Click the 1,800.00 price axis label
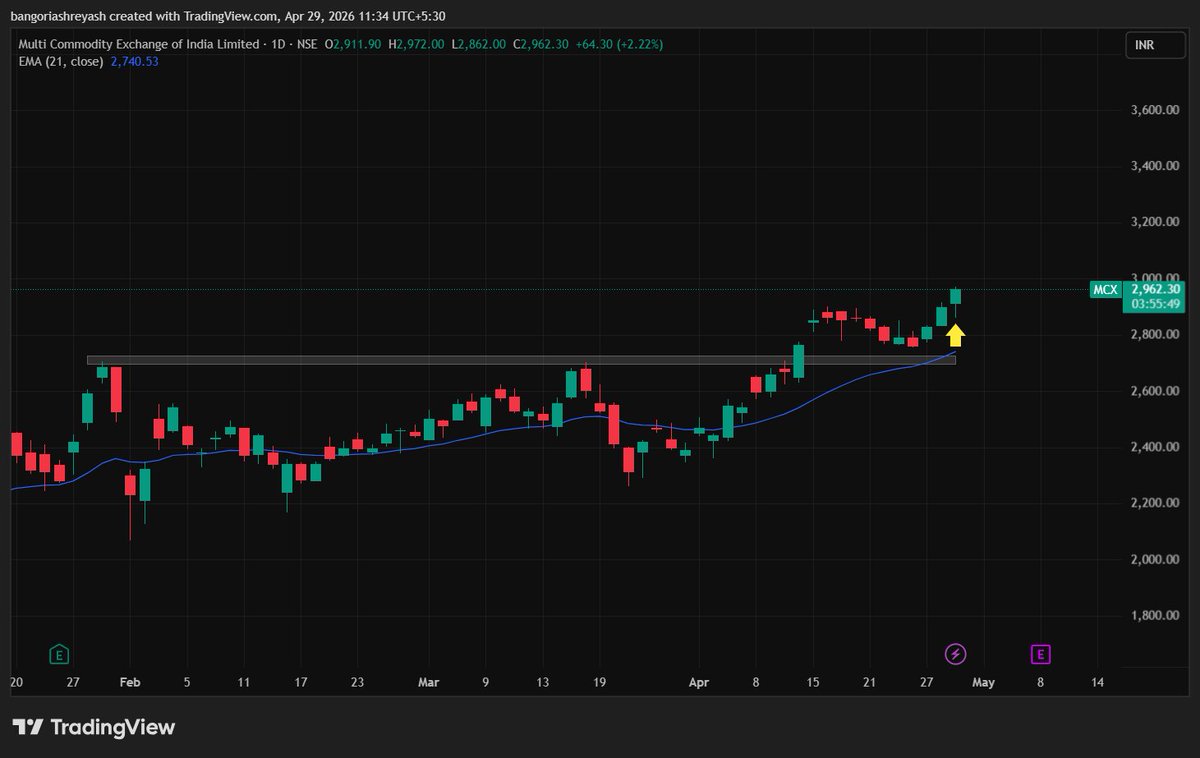 [1156, 615]
